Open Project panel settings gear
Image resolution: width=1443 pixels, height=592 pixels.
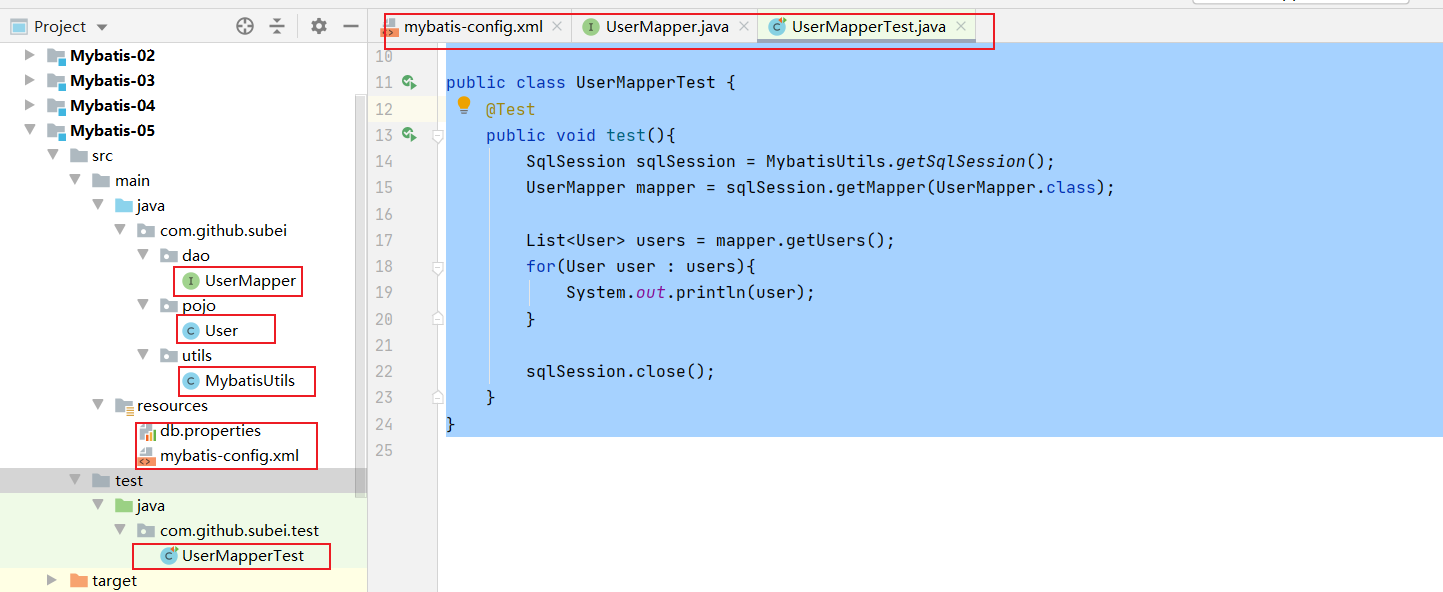[x=319, y=26]
